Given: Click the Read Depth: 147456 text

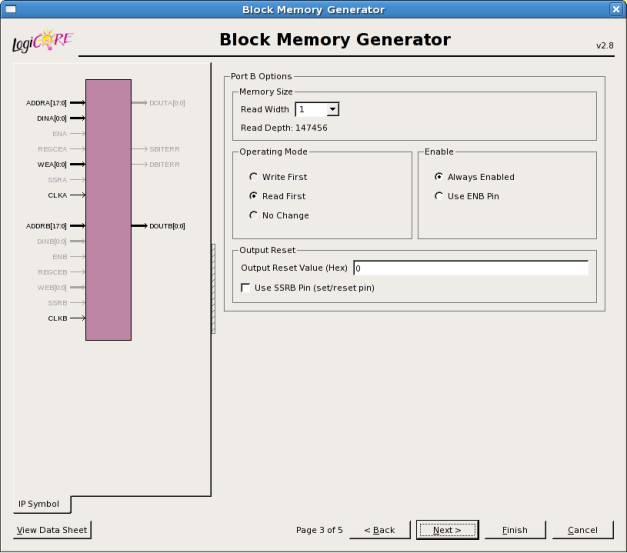Looking at the screenshot, I should point(284,128).
